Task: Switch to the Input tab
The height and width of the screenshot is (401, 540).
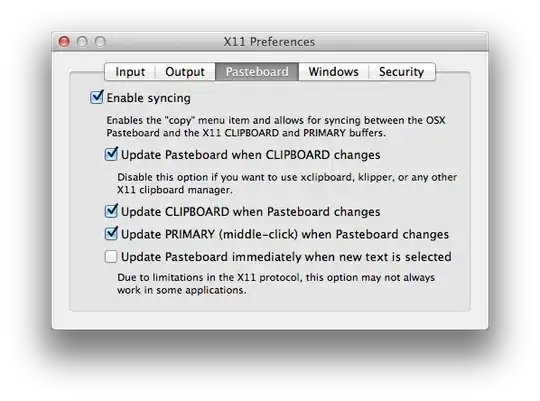Action: point(130,72)
